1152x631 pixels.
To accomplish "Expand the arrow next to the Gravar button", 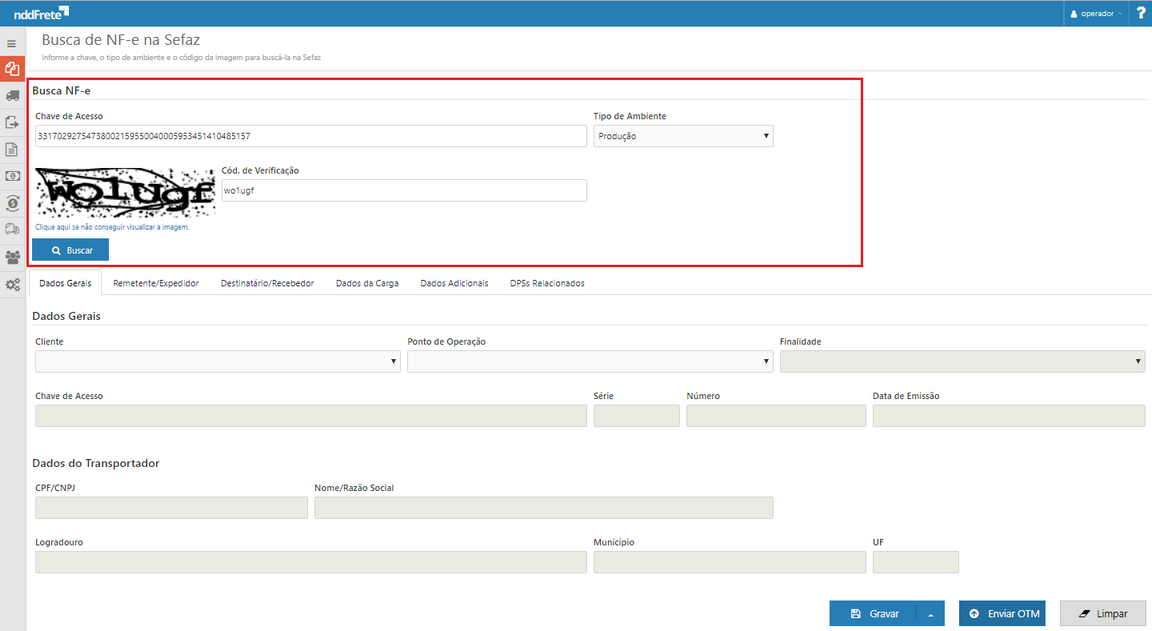I will click(930, 614).
